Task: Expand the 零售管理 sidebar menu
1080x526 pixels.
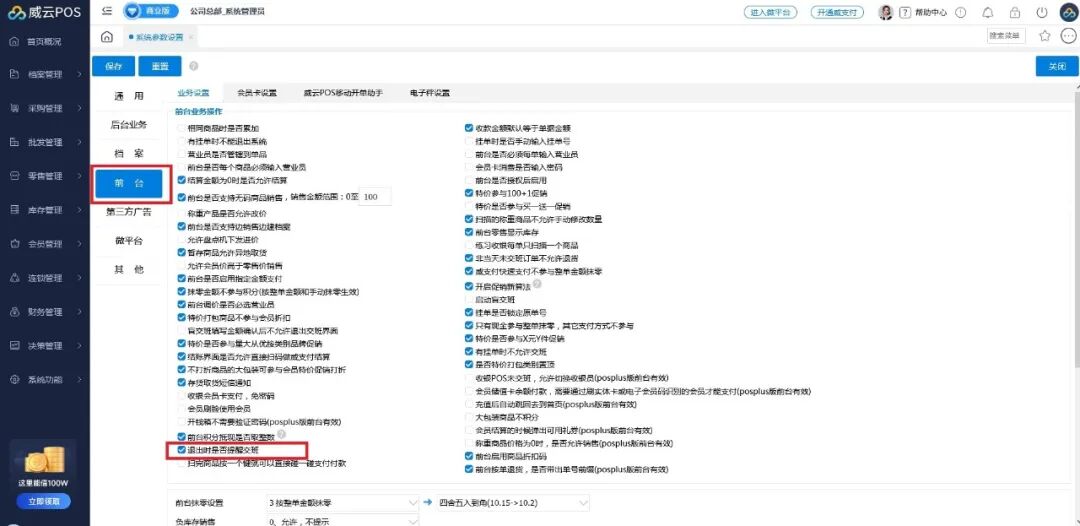Action: (45, 176)
